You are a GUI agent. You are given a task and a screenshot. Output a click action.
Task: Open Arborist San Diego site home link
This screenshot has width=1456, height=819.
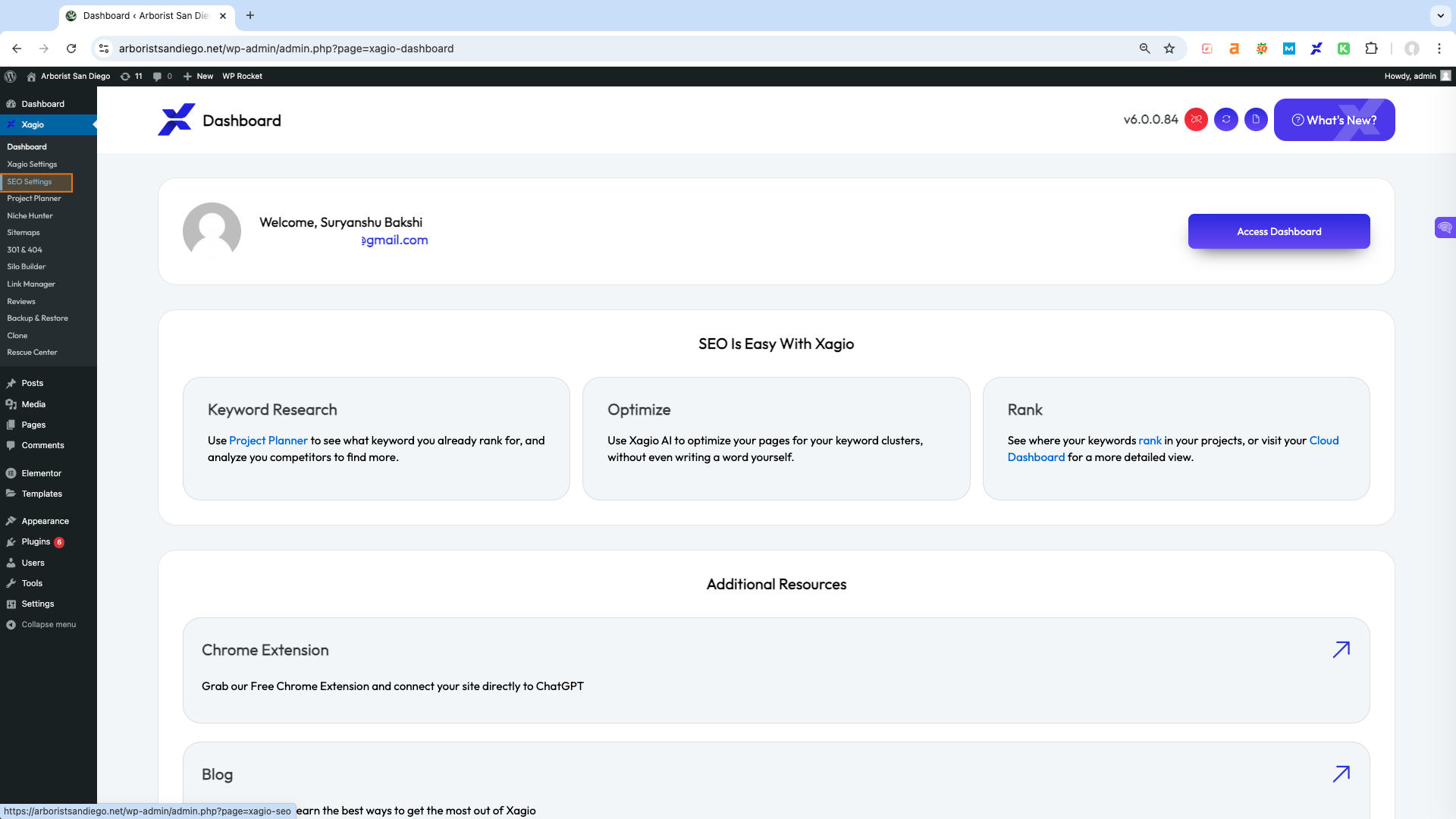pos(68,76)
